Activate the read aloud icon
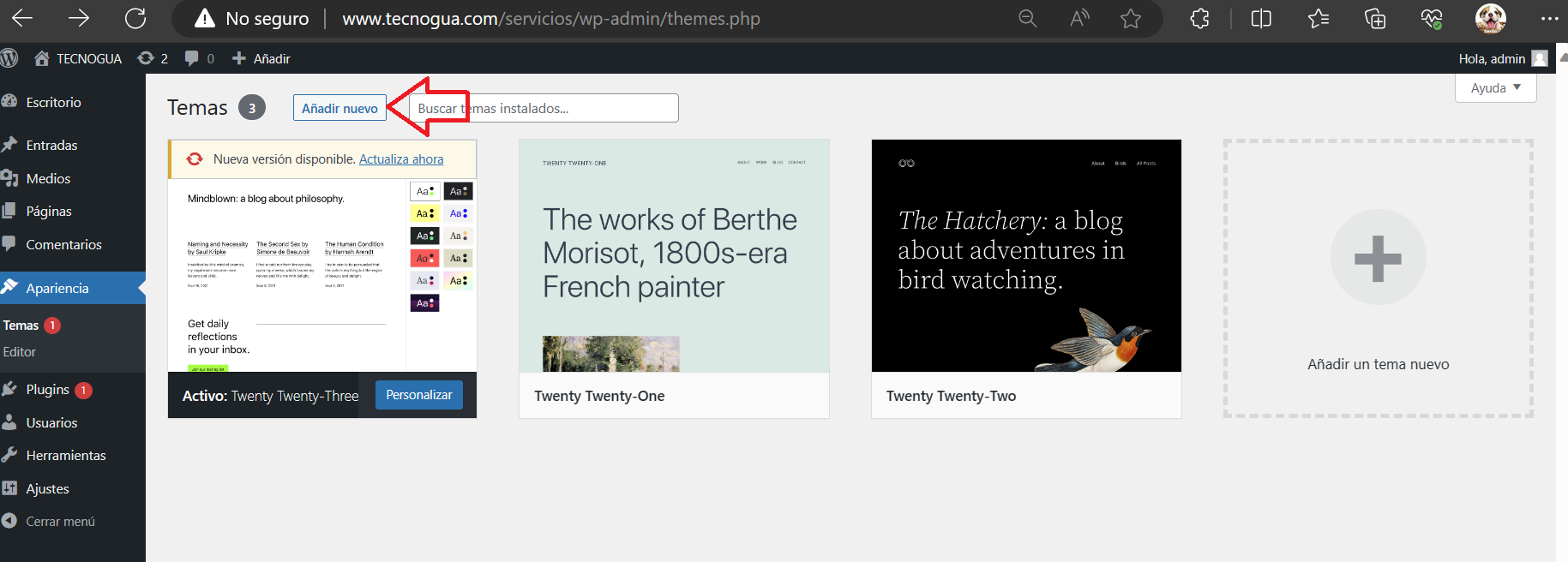This screenshot has width=1568, height=562. (x=1079, y=19)
